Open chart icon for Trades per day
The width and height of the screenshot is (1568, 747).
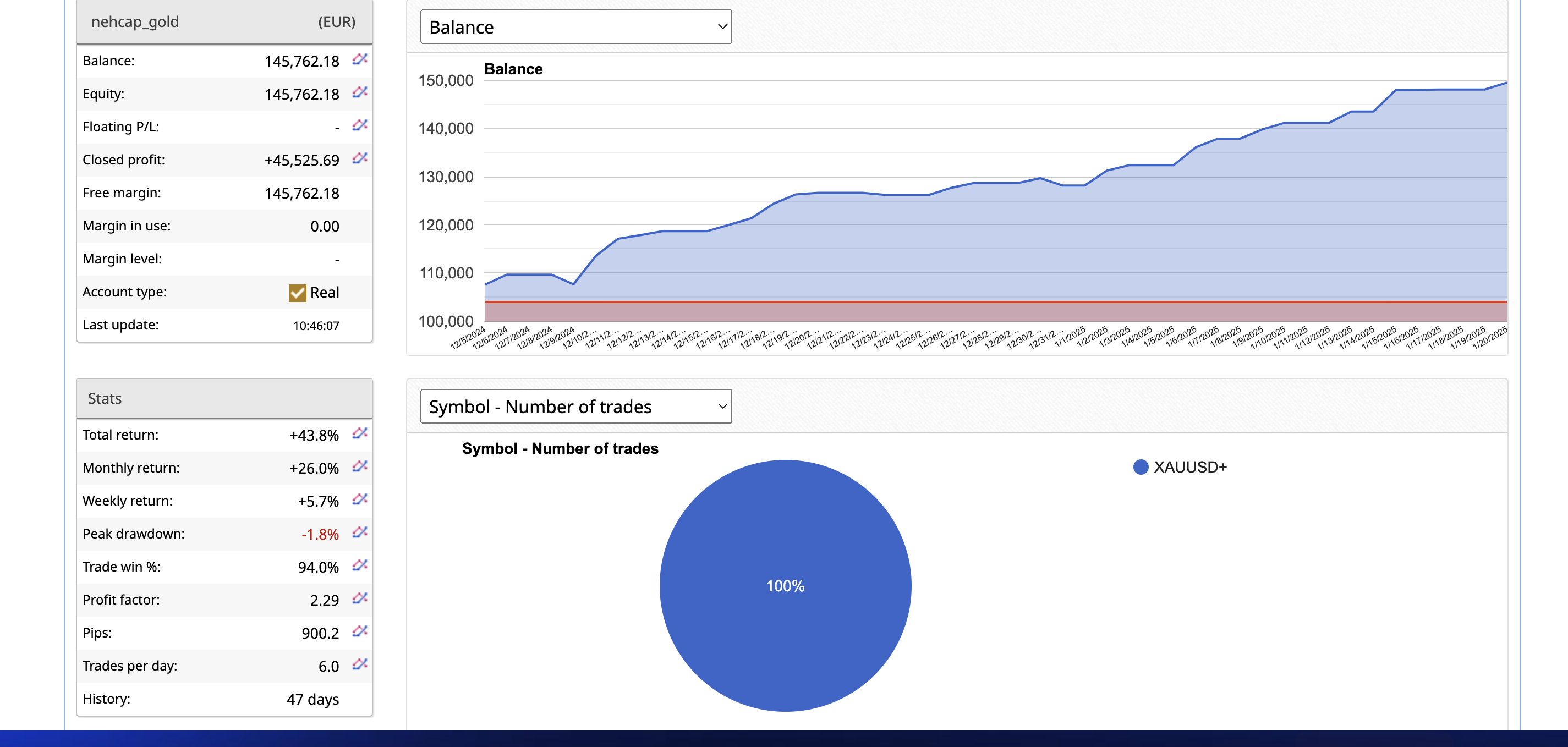coord(360,663)
